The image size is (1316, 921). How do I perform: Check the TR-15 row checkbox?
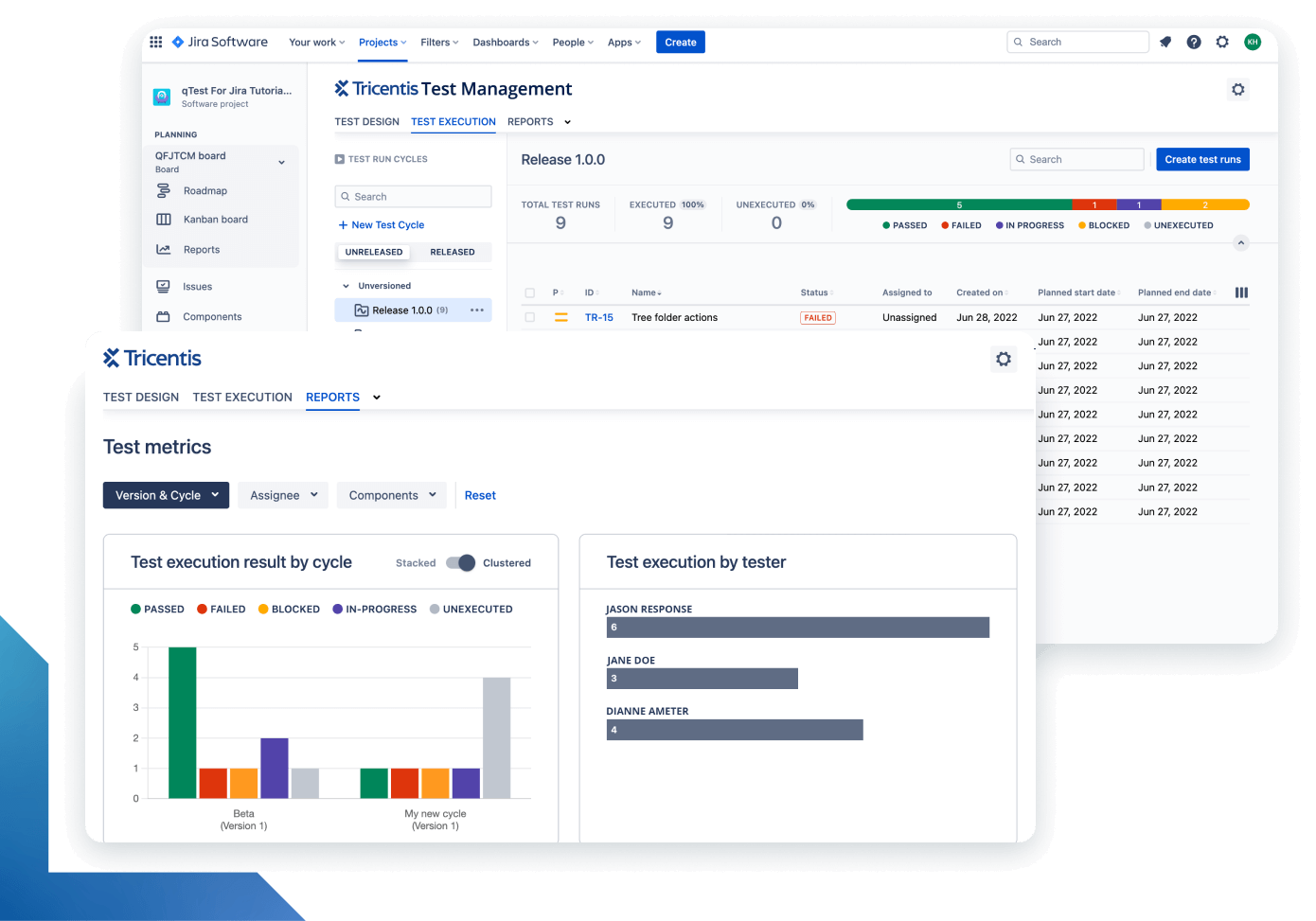[530, 318]
